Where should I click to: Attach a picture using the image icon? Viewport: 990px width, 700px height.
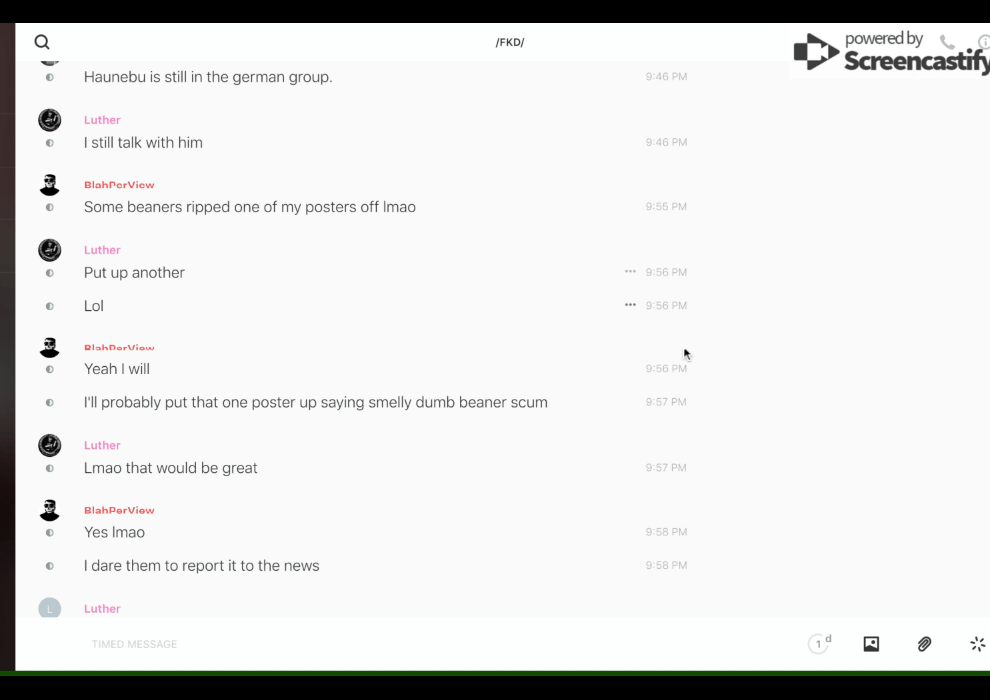point(871,644)
